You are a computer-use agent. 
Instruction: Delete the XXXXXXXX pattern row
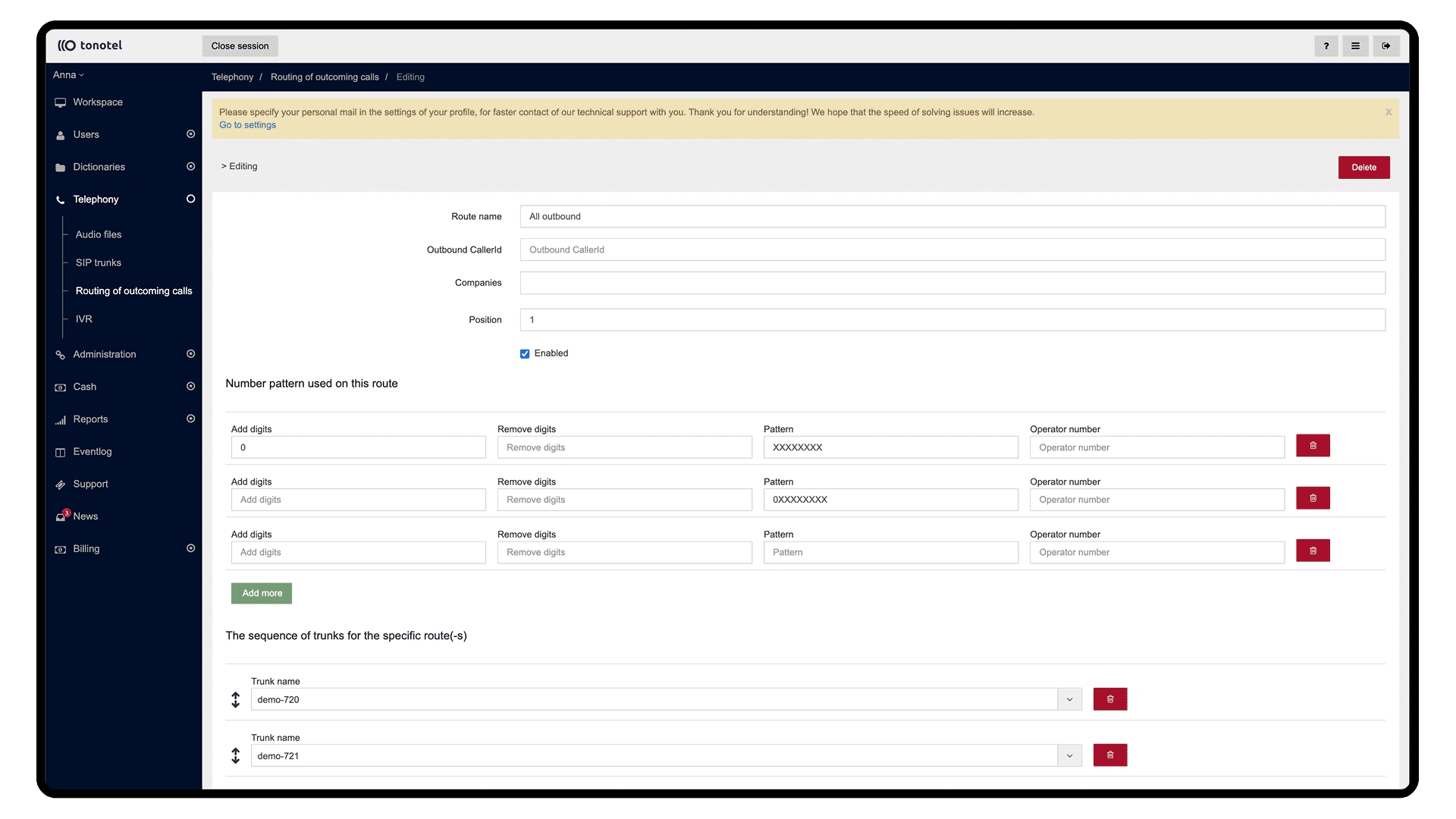[1313, 446]
